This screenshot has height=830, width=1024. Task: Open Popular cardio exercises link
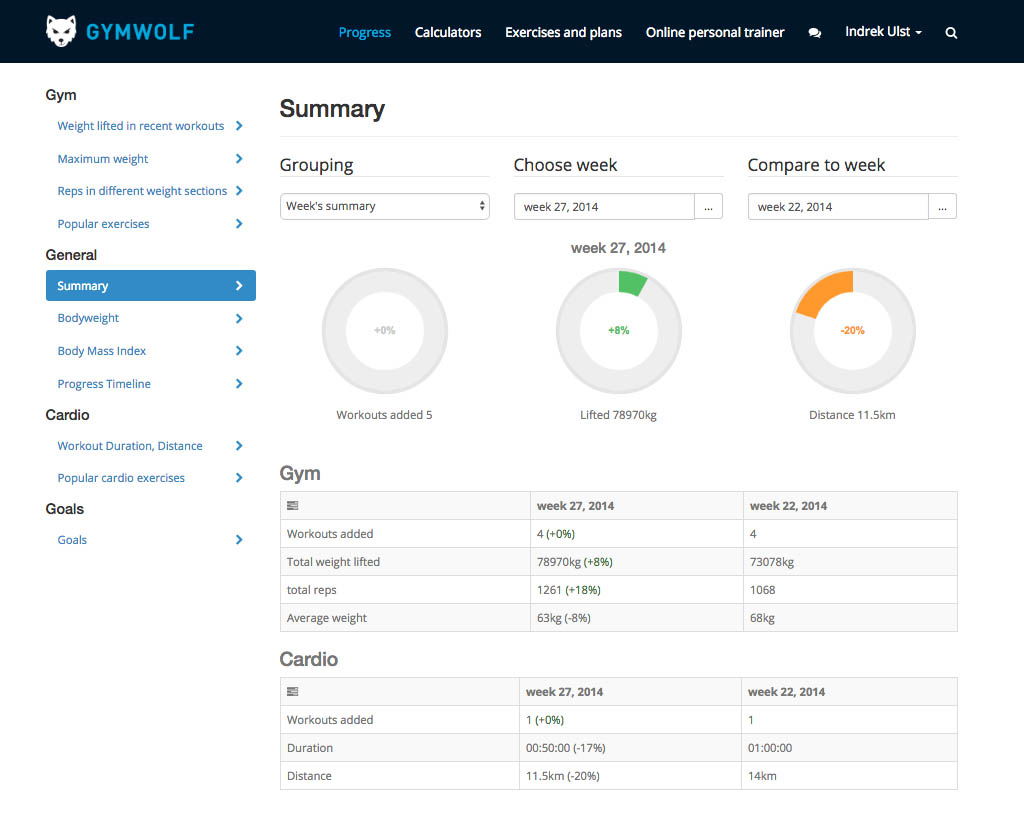[x=121, y=478]
